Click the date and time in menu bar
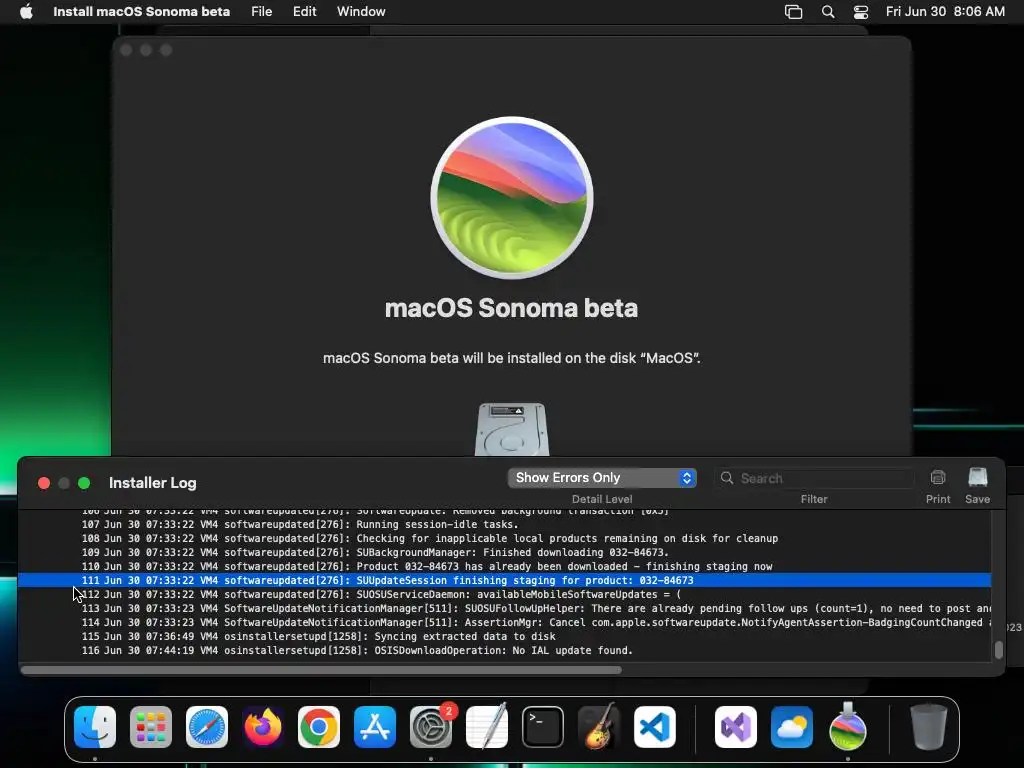This screenshot has height=768, width=1024. point(945,12)
